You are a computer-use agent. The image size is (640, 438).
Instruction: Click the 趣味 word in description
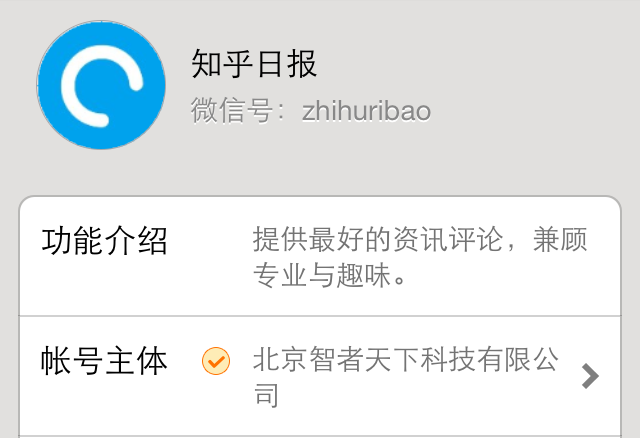pos(363,275)
